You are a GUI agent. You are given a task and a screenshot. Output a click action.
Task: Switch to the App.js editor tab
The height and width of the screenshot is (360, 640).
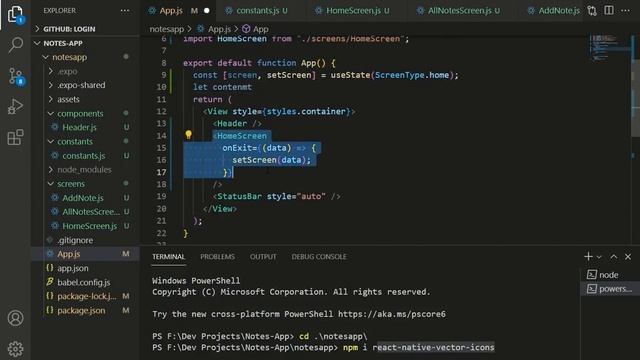pos(178,11)
